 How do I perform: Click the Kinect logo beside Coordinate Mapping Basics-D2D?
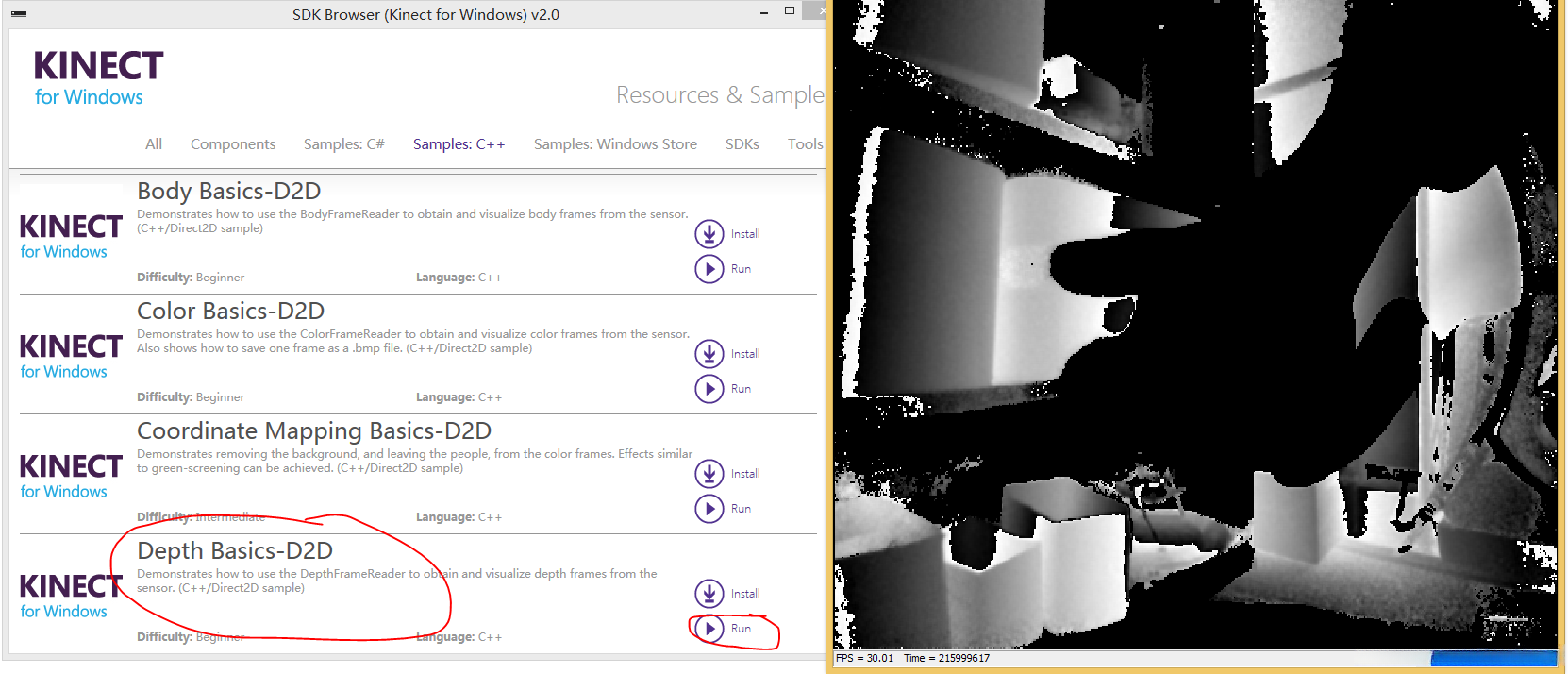71,476
